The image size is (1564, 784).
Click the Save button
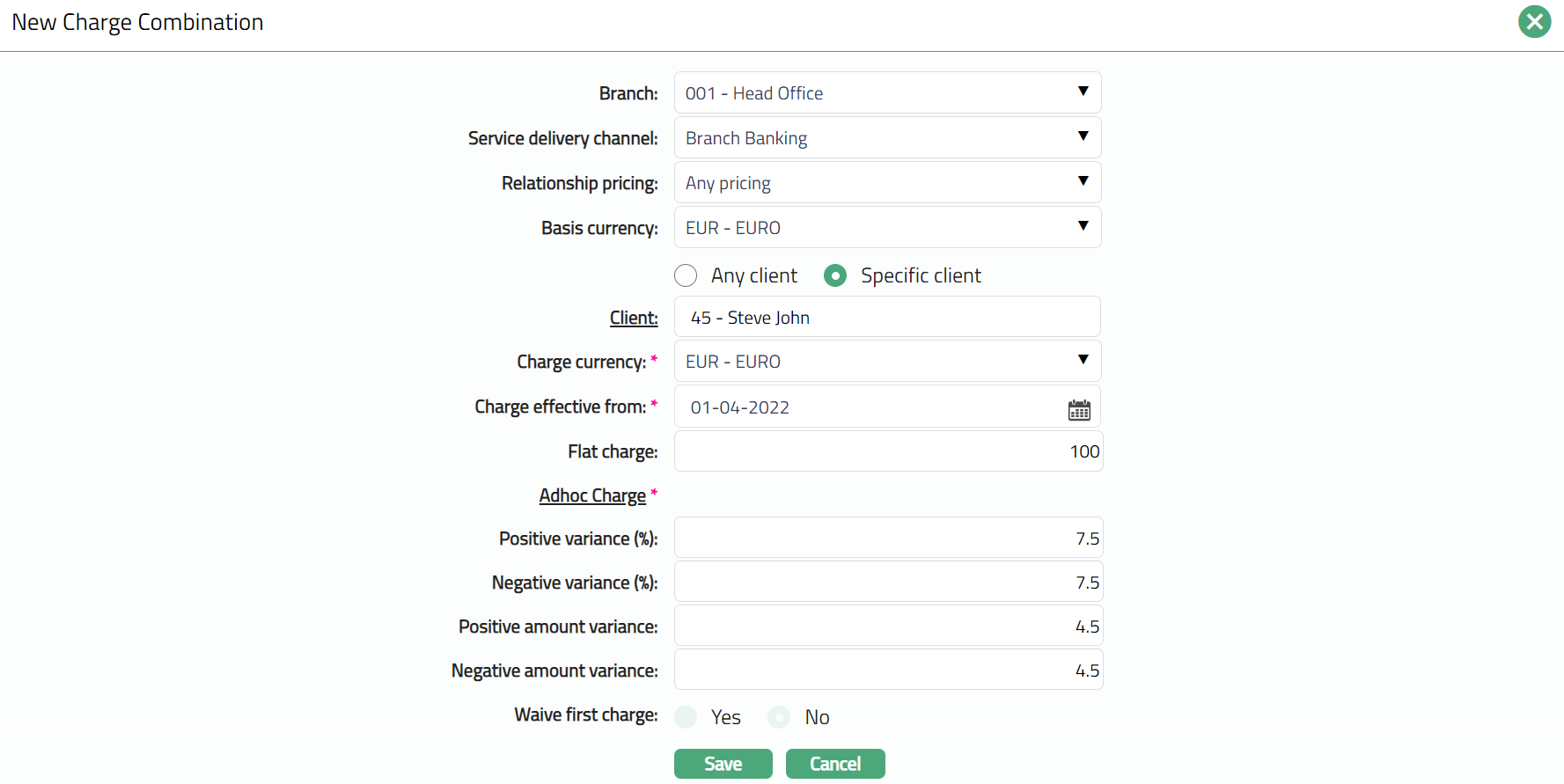pos(723,764)
